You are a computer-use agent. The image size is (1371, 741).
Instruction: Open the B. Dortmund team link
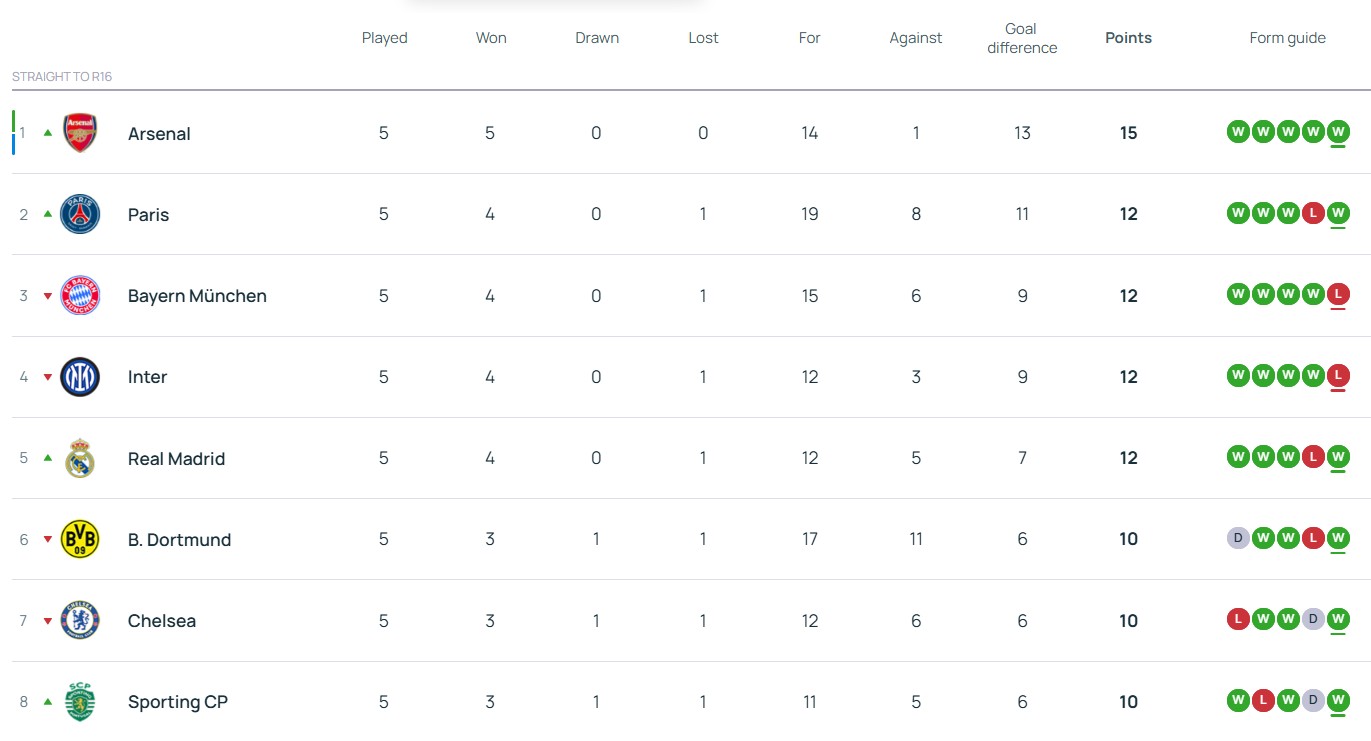[179, 540]
